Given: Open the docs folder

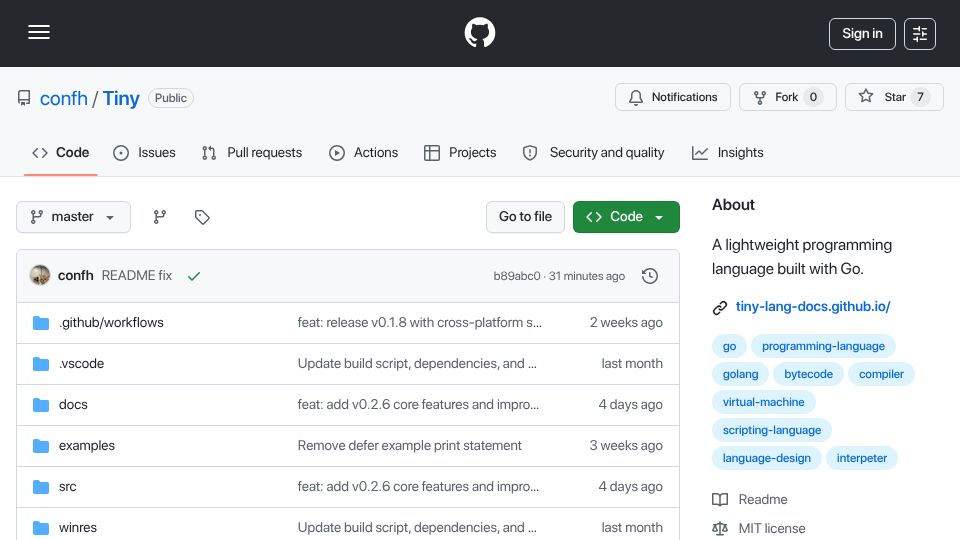Looking at the screenshot, I should [73, 405].
